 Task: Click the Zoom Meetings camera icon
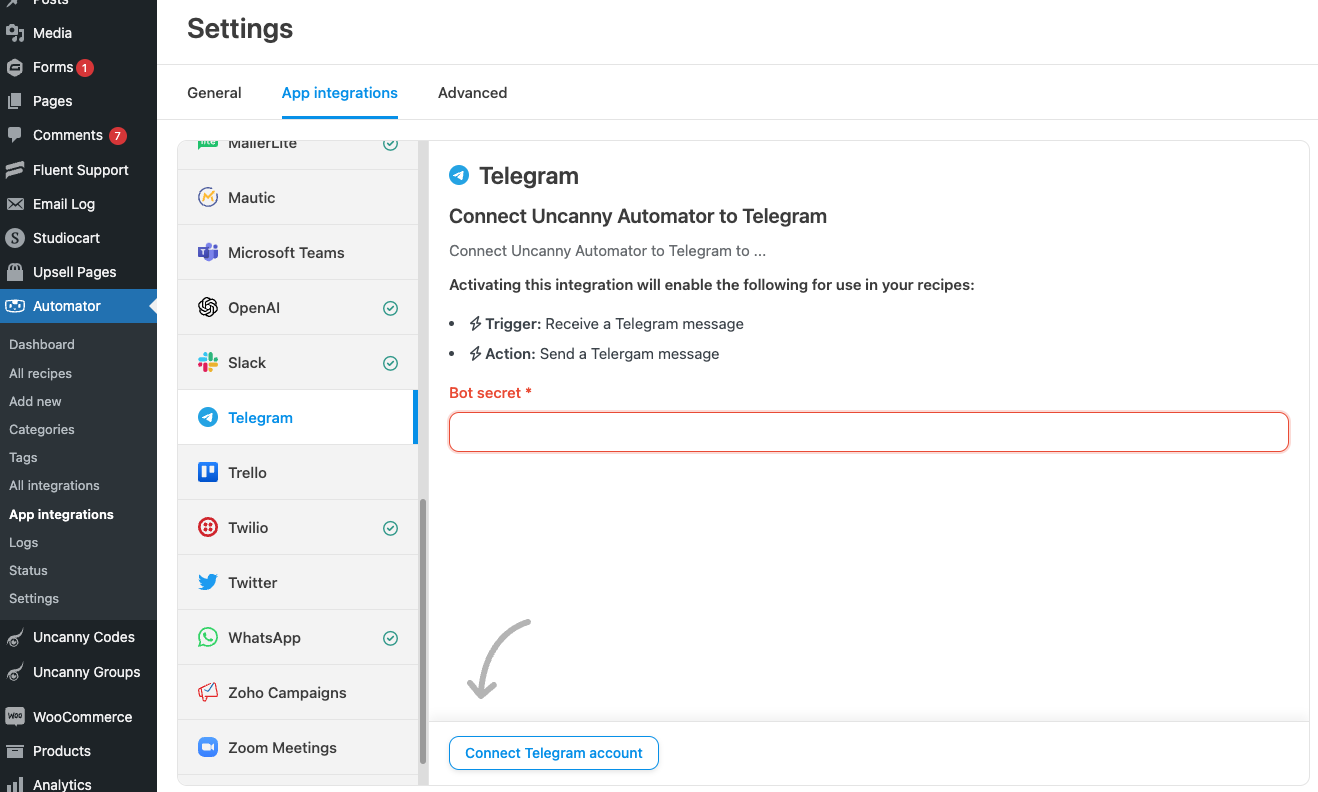pyautogui.click(x=208, y=747)
